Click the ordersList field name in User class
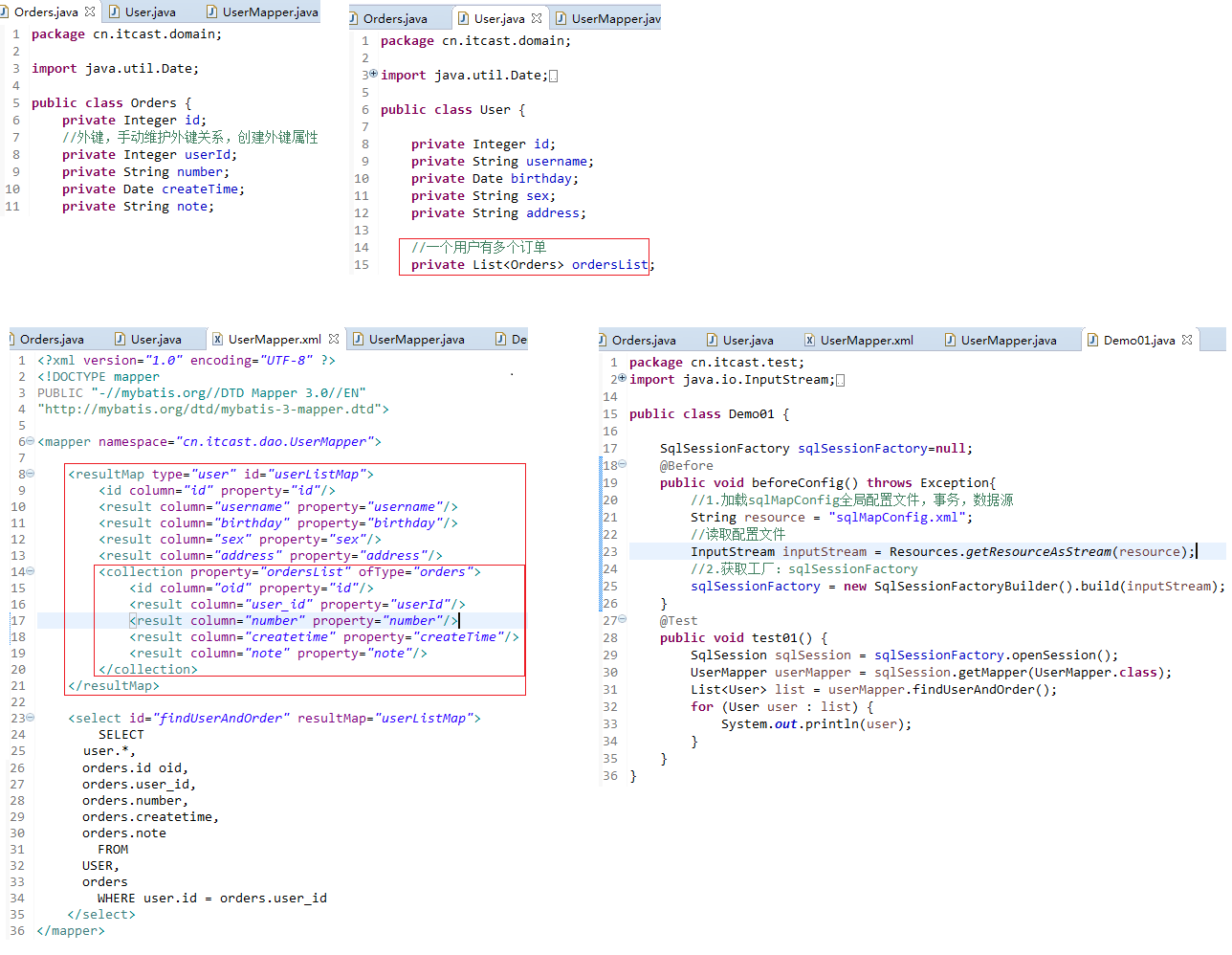This screenshot has width=1232, height=955. (x=609, y=265)
